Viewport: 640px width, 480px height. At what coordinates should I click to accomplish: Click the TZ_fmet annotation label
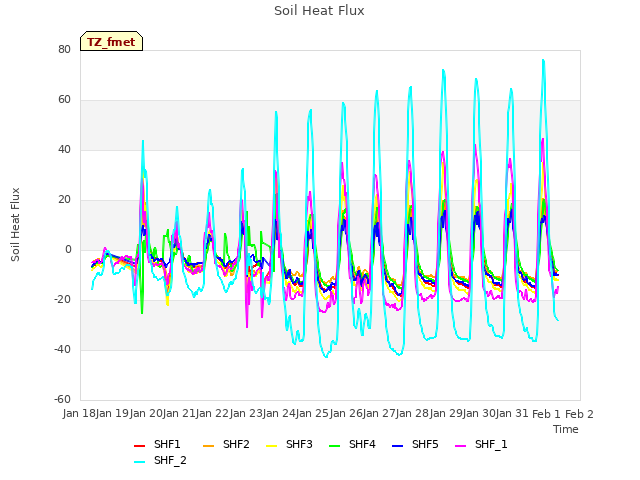click(x=111, y=42)
